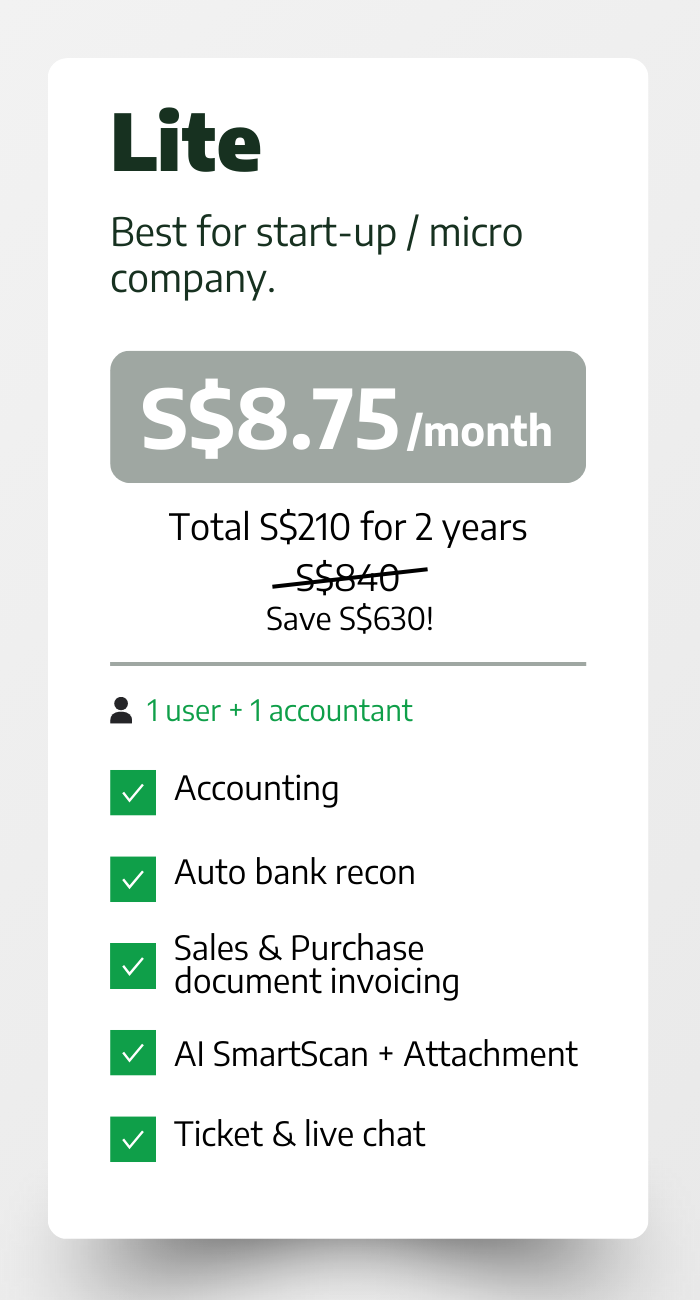Image resolution: width=700 pixels, height=1300 pixels.
Task: Click the Lite plan heading
Action: click(x=186, y=142)
